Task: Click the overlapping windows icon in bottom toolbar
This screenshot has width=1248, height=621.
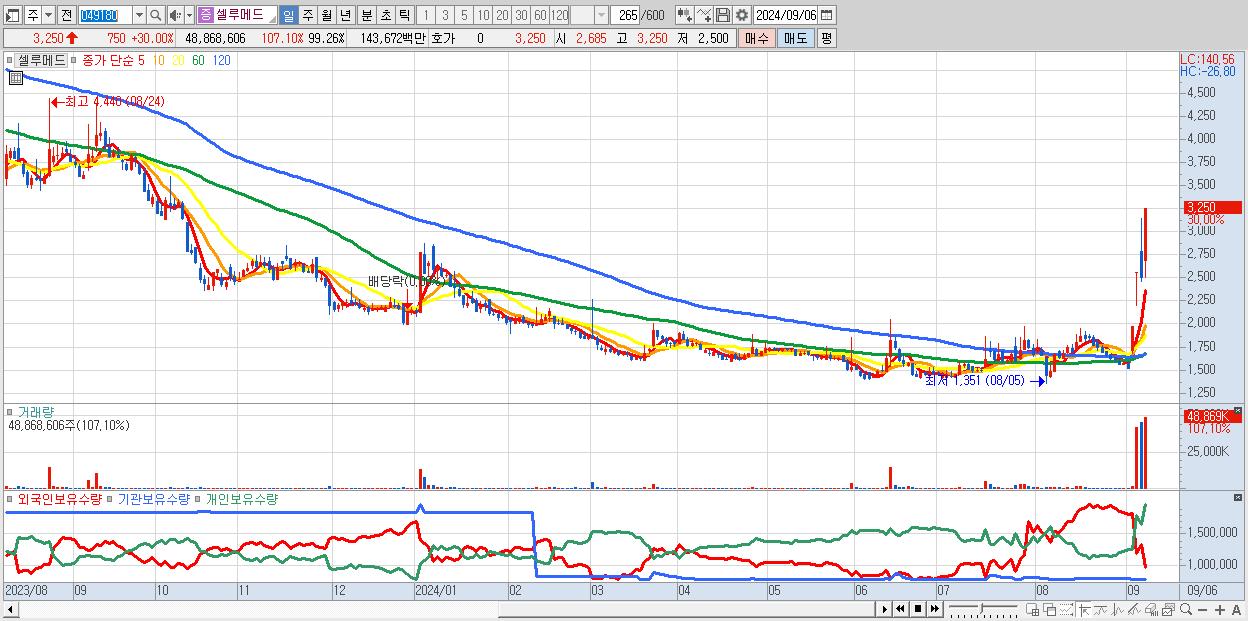Action: click(1050, 609)
